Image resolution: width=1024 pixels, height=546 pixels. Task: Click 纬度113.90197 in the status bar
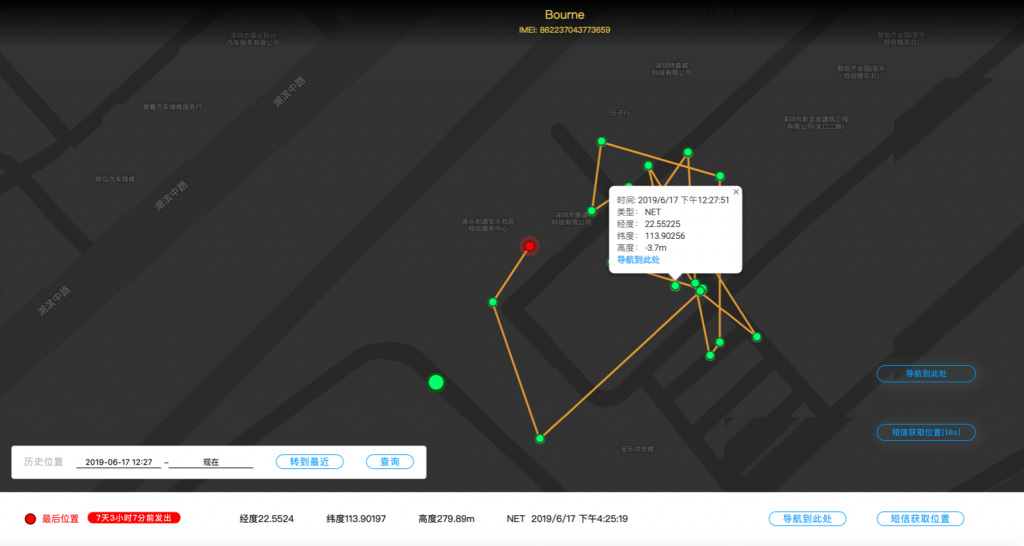(x=356, y=519)
